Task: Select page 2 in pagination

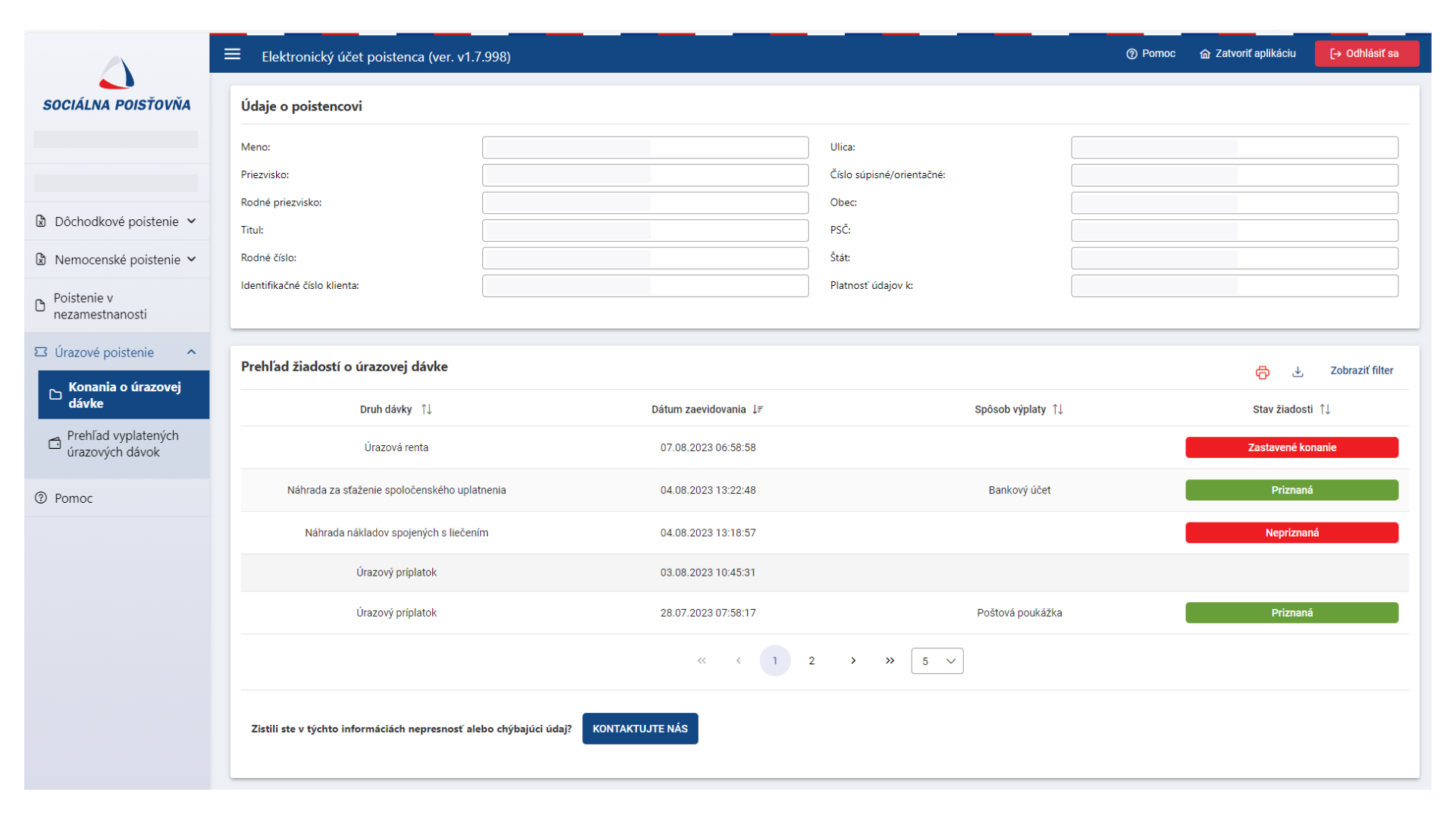Action: point(811,661)
